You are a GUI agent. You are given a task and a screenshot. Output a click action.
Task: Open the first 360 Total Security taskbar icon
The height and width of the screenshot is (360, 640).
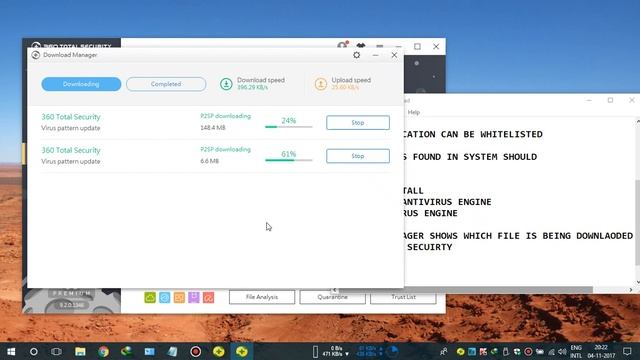pyautogui.click(x=219, y=351)
